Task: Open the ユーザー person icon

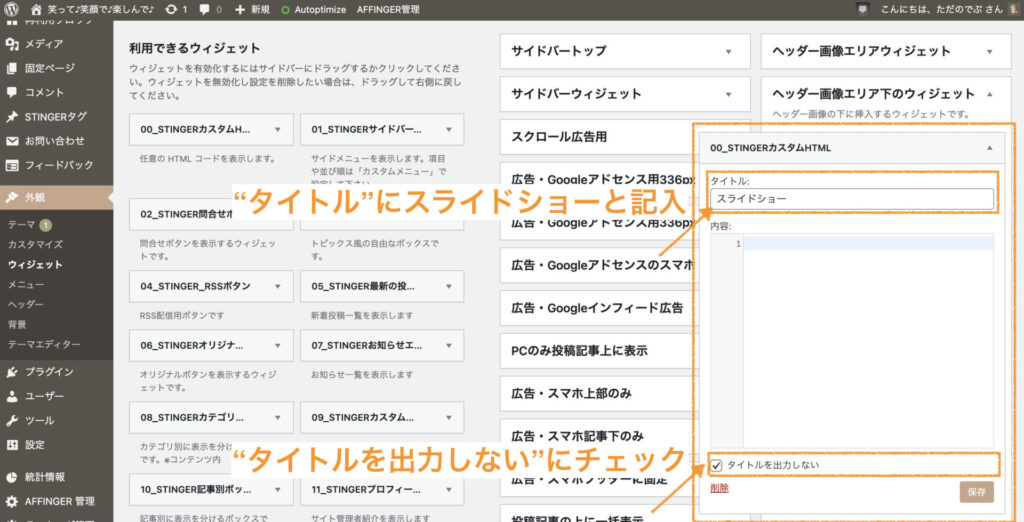Action: pos(12,396)
